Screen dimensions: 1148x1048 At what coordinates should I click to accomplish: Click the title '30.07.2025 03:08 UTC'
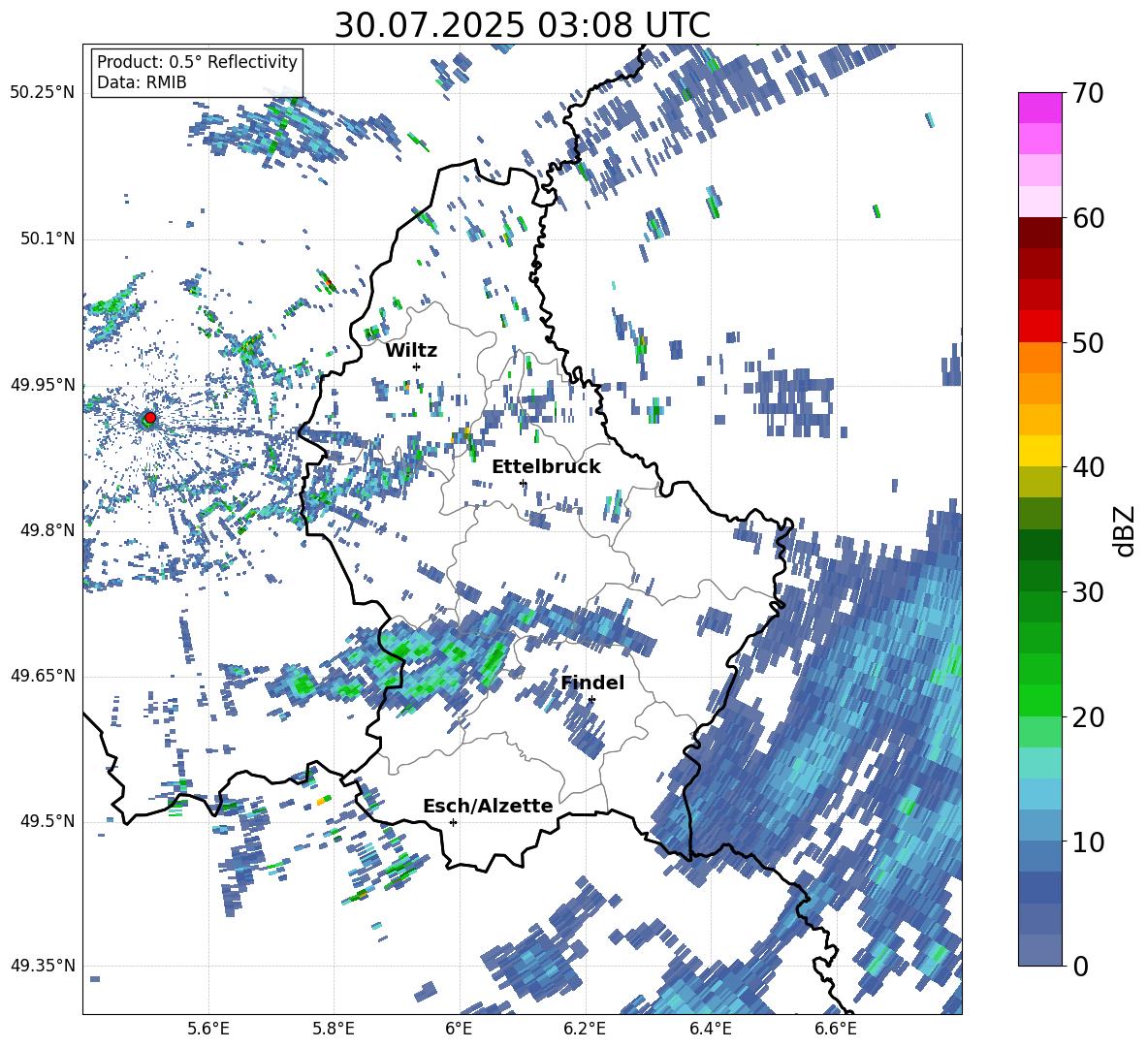[522, 25]
